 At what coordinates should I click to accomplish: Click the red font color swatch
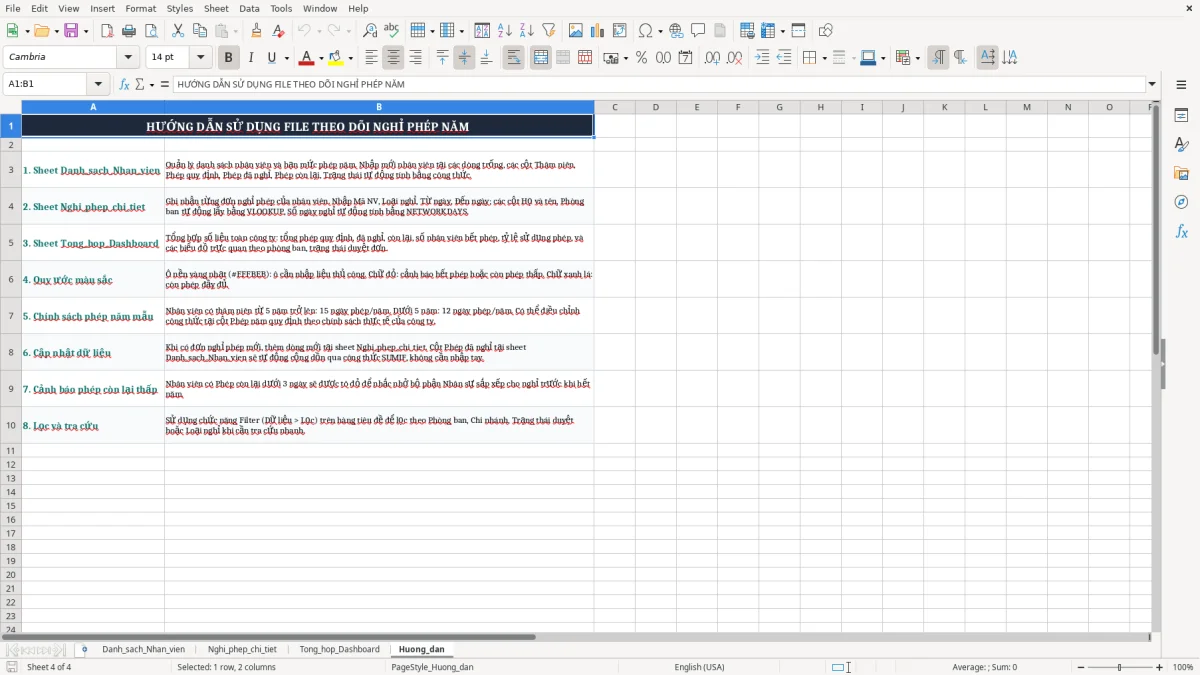click(x=307, y=58)
